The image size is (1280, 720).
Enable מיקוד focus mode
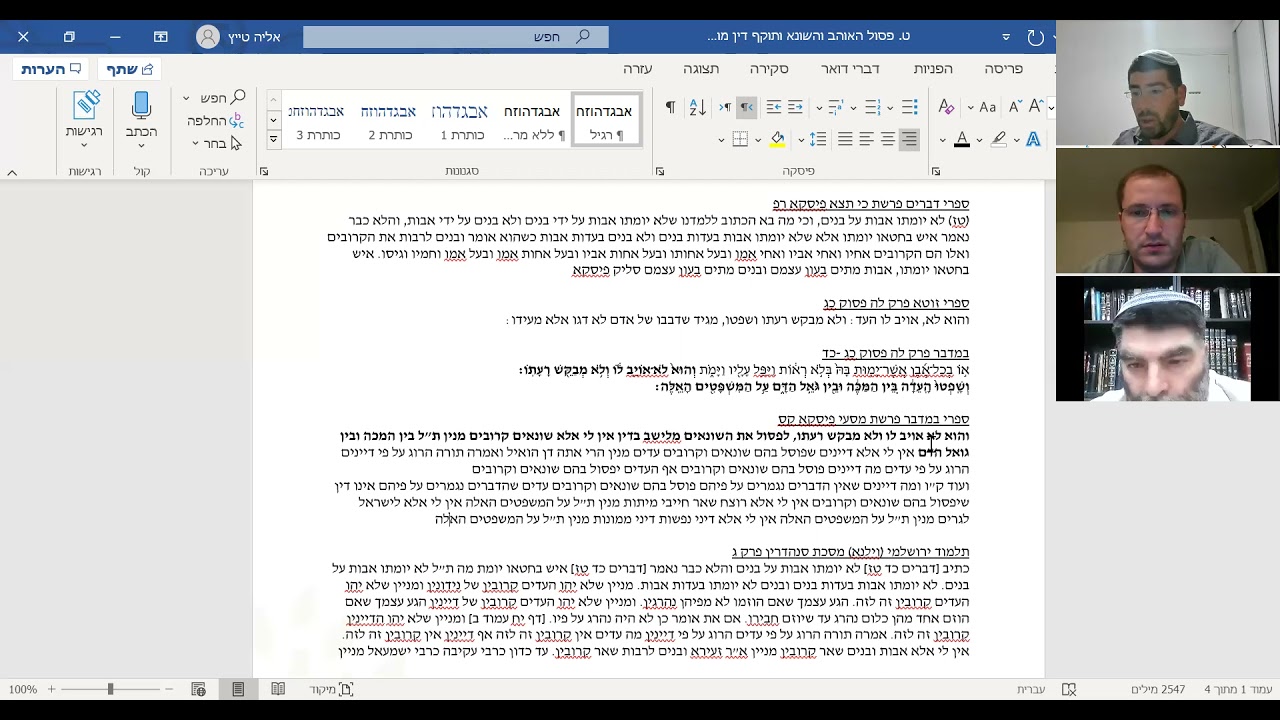pos(331,689)
